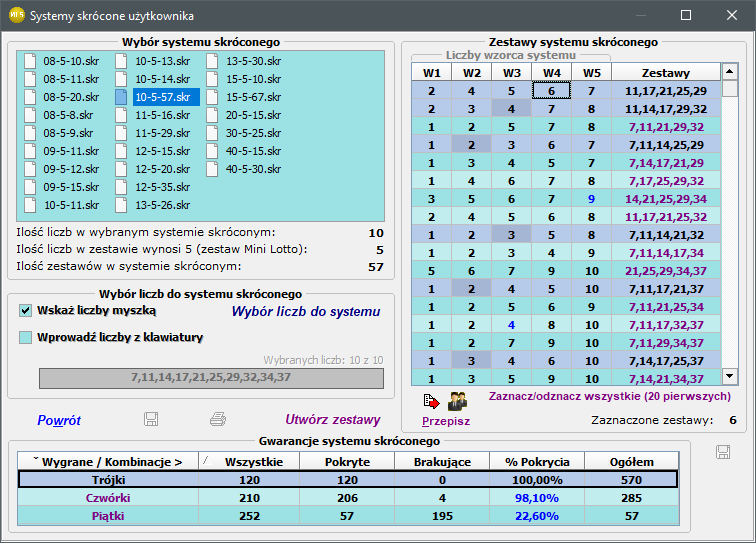Click the save diskette icon beside Powrót
Viewport: 756px width, 543px height.
(x=151, y=419)
